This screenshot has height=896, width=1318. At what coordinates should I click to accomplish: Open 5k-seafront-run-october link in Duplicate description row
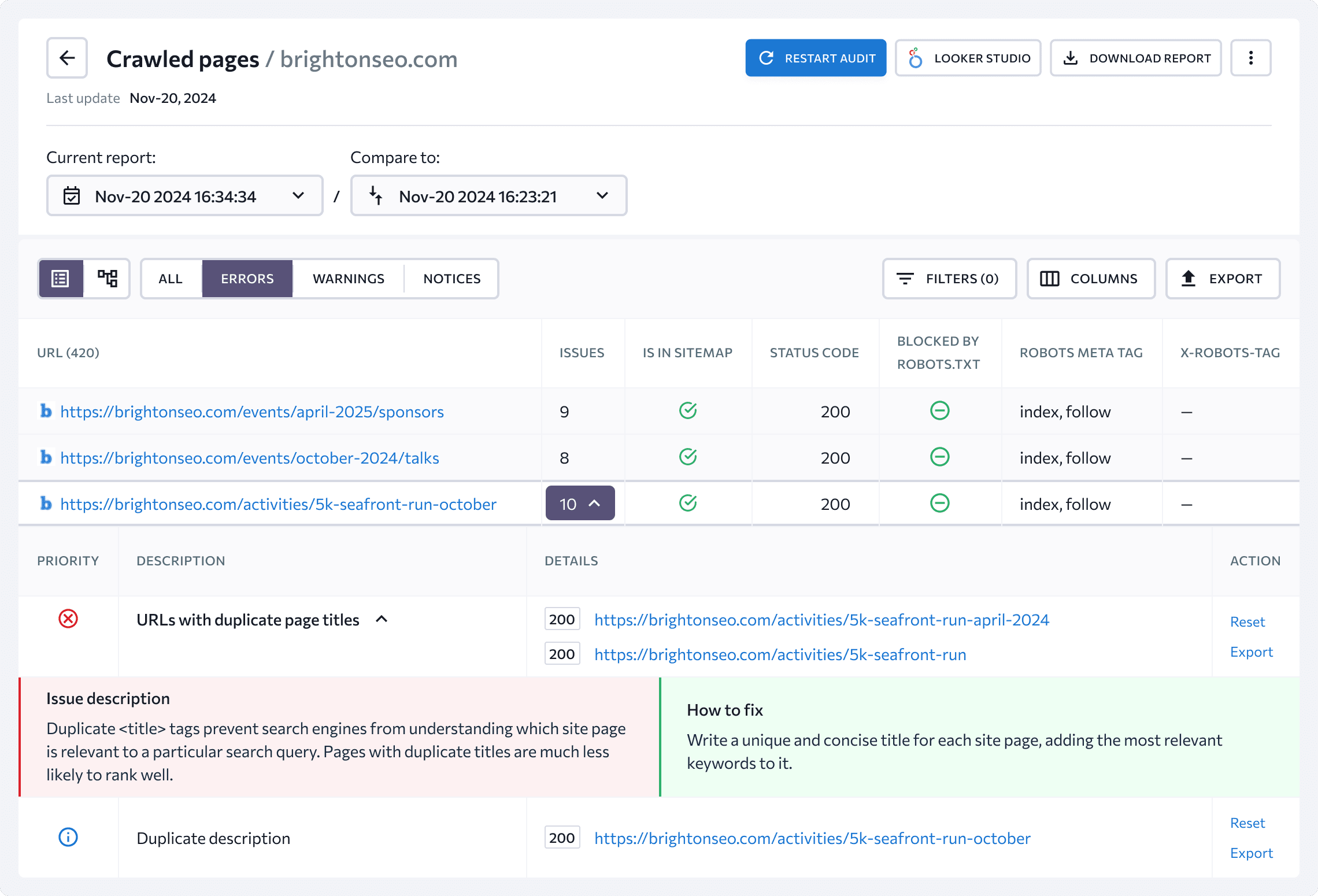click(813, 838)
